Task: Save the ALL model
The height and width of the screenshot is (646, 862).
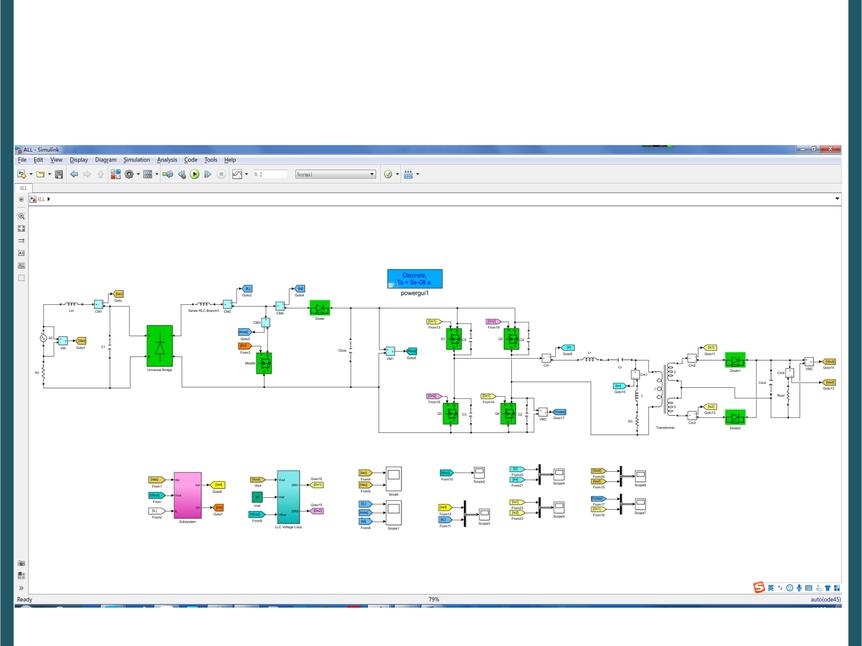Action: click(x=61, y=174)
